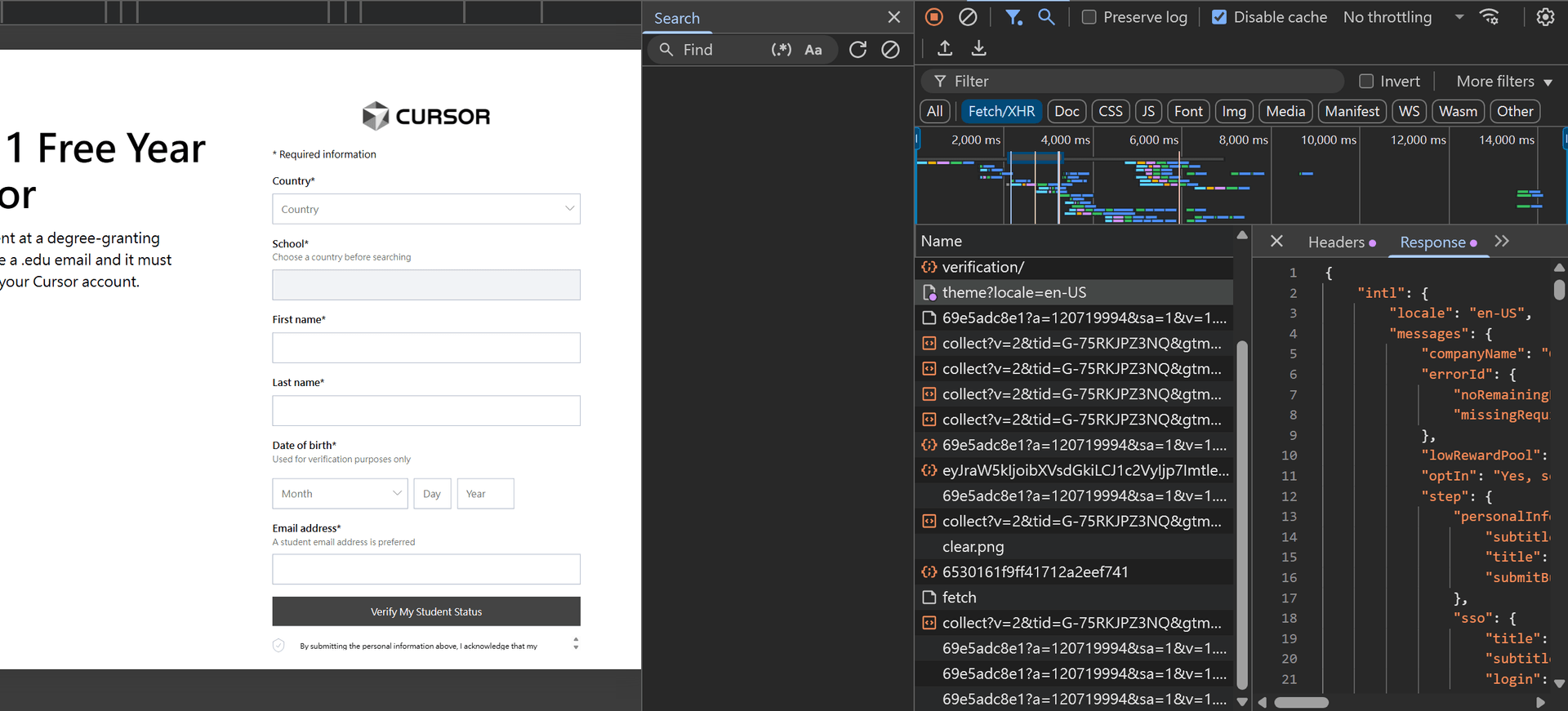Toggle the network filter funnel icon
This screenshot has width=1568, height=711.
click(x=1013, y=17)
